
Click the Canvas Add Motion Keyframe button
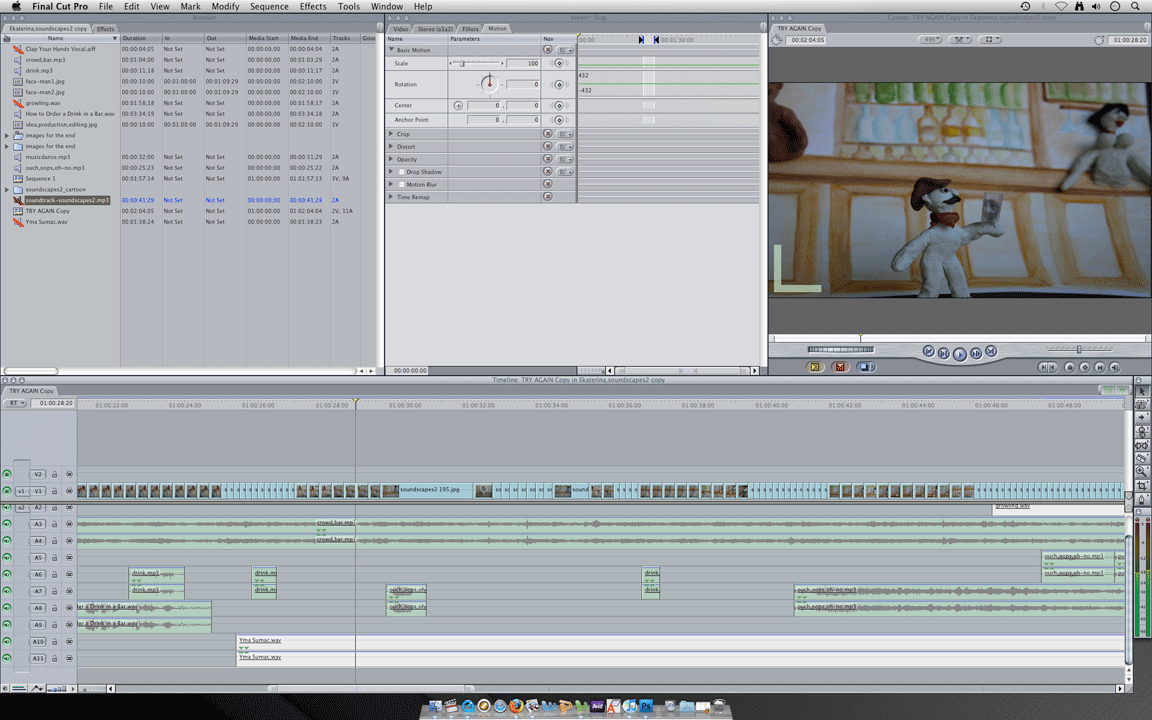click(1085, 367)
